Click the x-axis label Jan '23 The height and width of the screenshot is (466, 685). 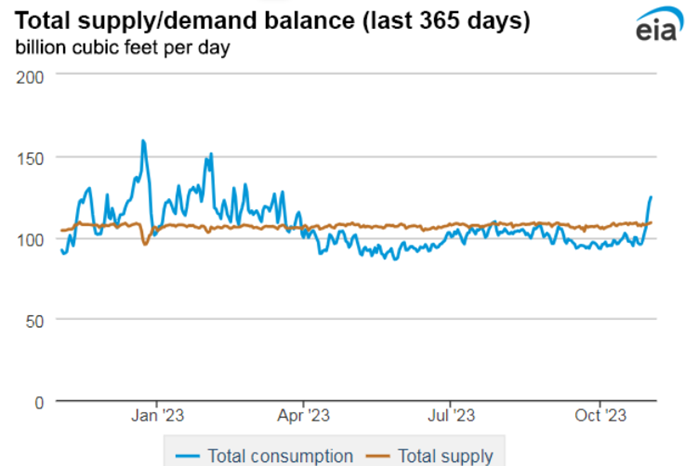click(x=158, y=415)
